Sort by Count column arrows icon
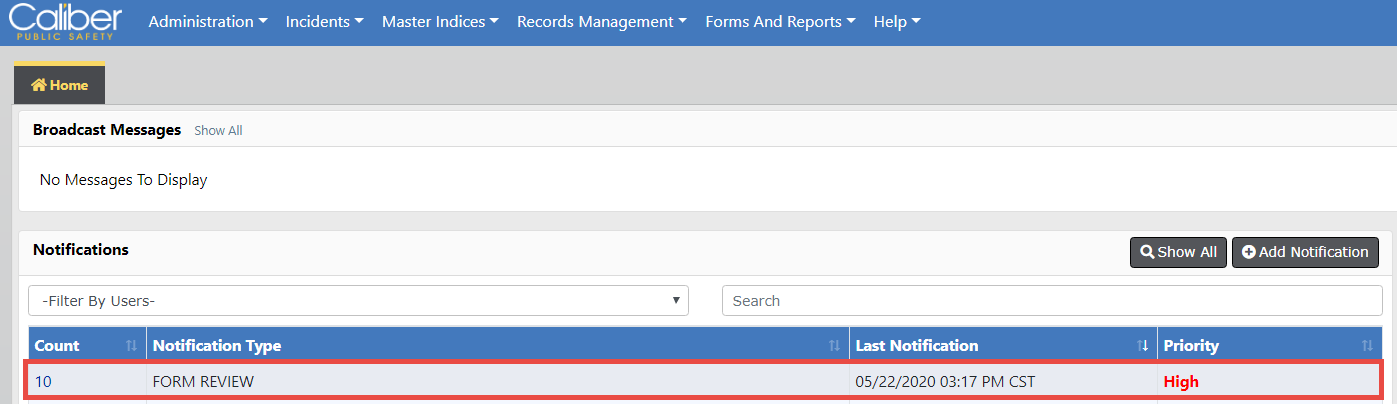The height and width of the screenshot is (404, 1397). point(131,346)
